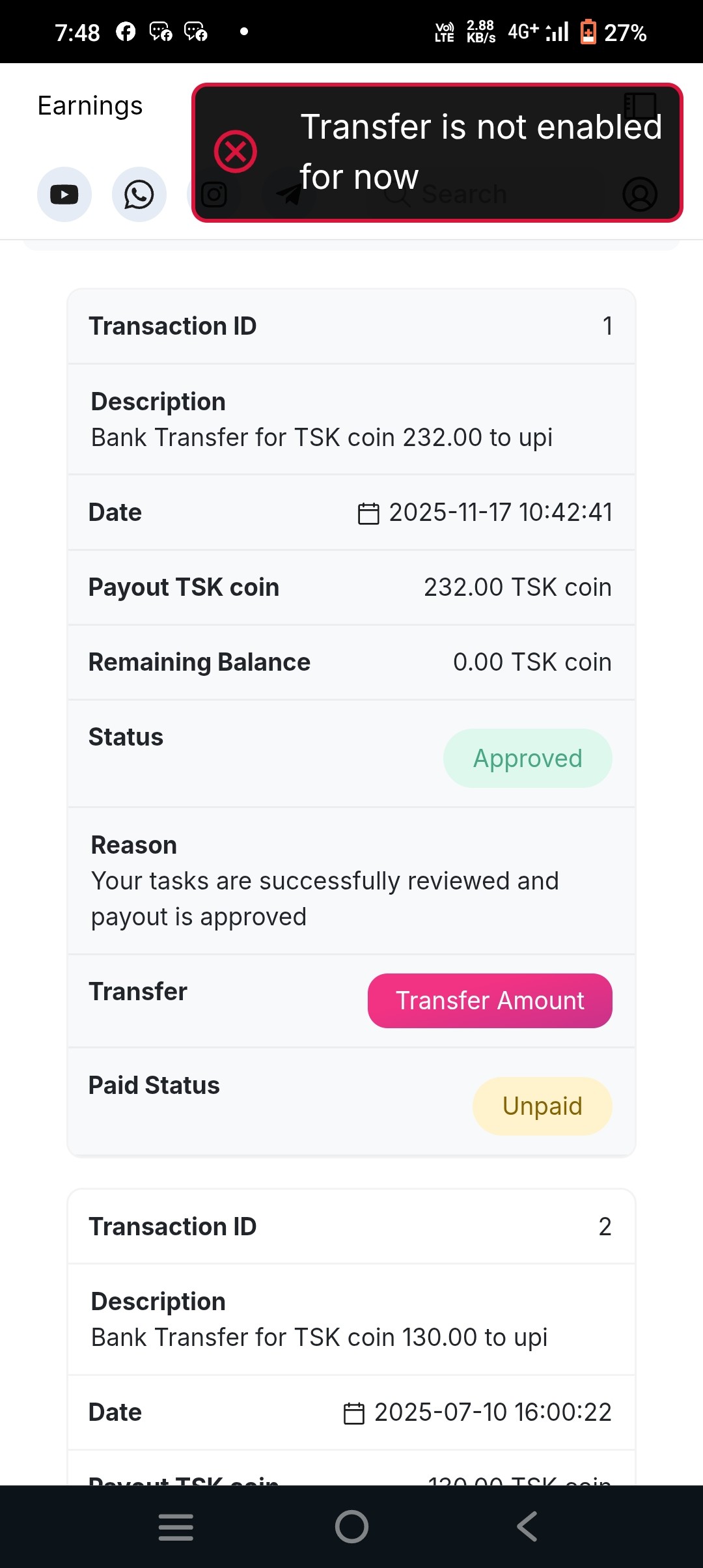Toggle the sidebar panel icon
703x1568 pixels.
[640, 105]
